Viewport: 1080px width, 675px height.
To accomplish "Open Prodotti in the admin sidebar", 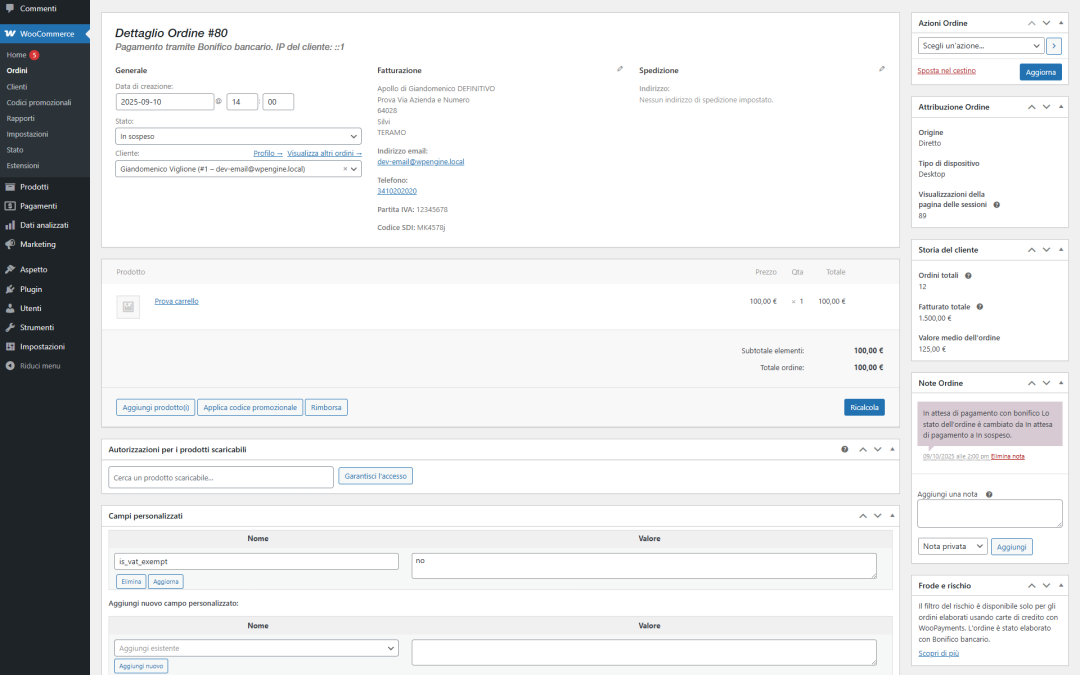I will coord(34,187).
